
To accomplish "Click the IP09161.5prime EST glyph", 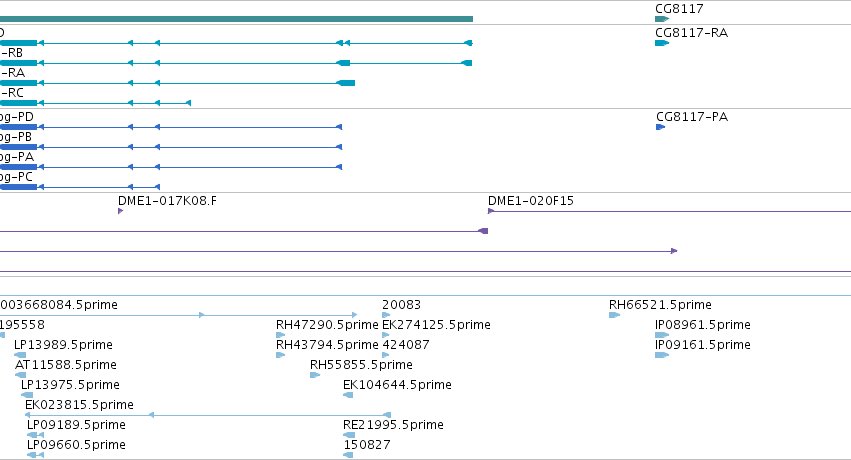I will 662,355.
